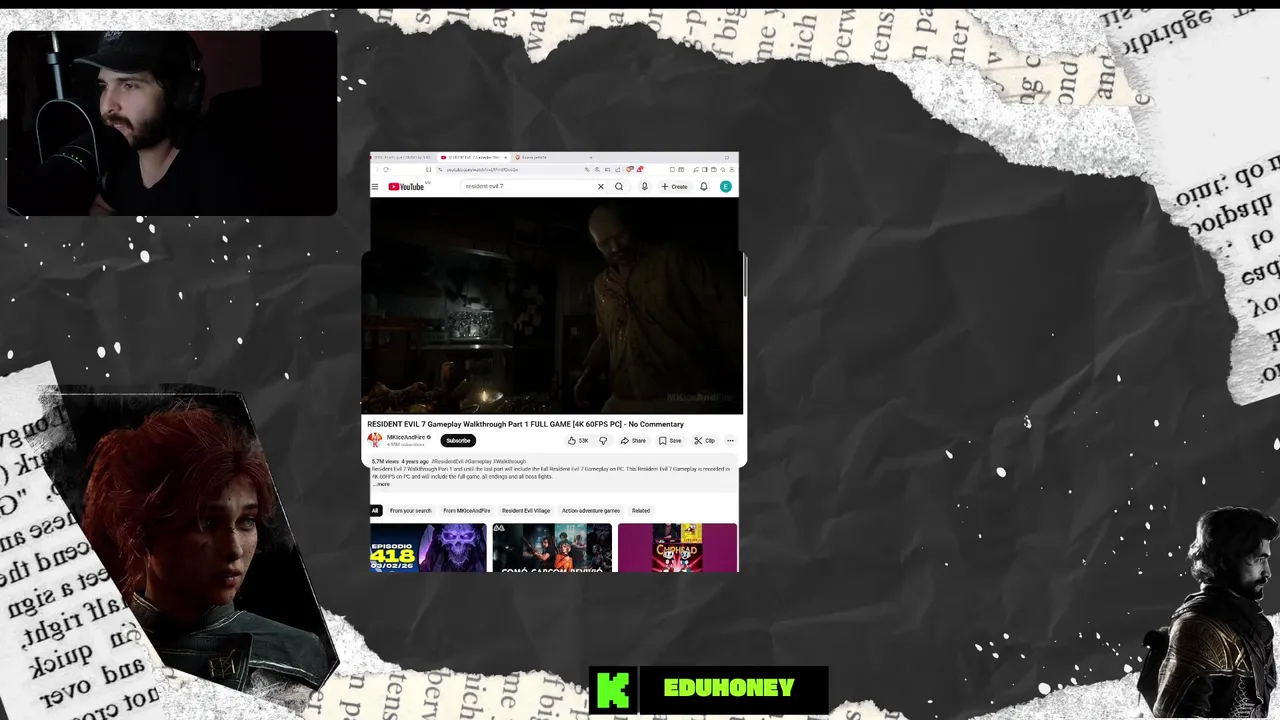1280x720 pixels.
Task: Open the MKIceAndFire channel avatar
Action: click(x=375, y=440)
